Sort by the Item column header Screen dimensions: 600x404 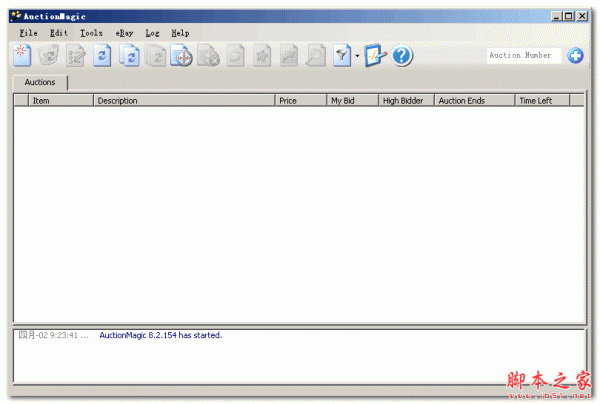pos(61,101)
